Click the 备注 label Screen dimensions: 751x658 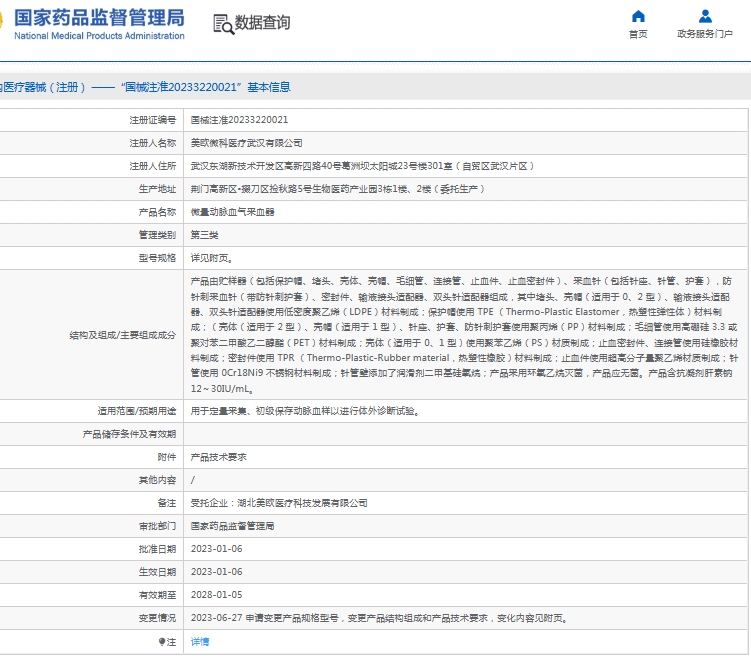pos(167,503)
